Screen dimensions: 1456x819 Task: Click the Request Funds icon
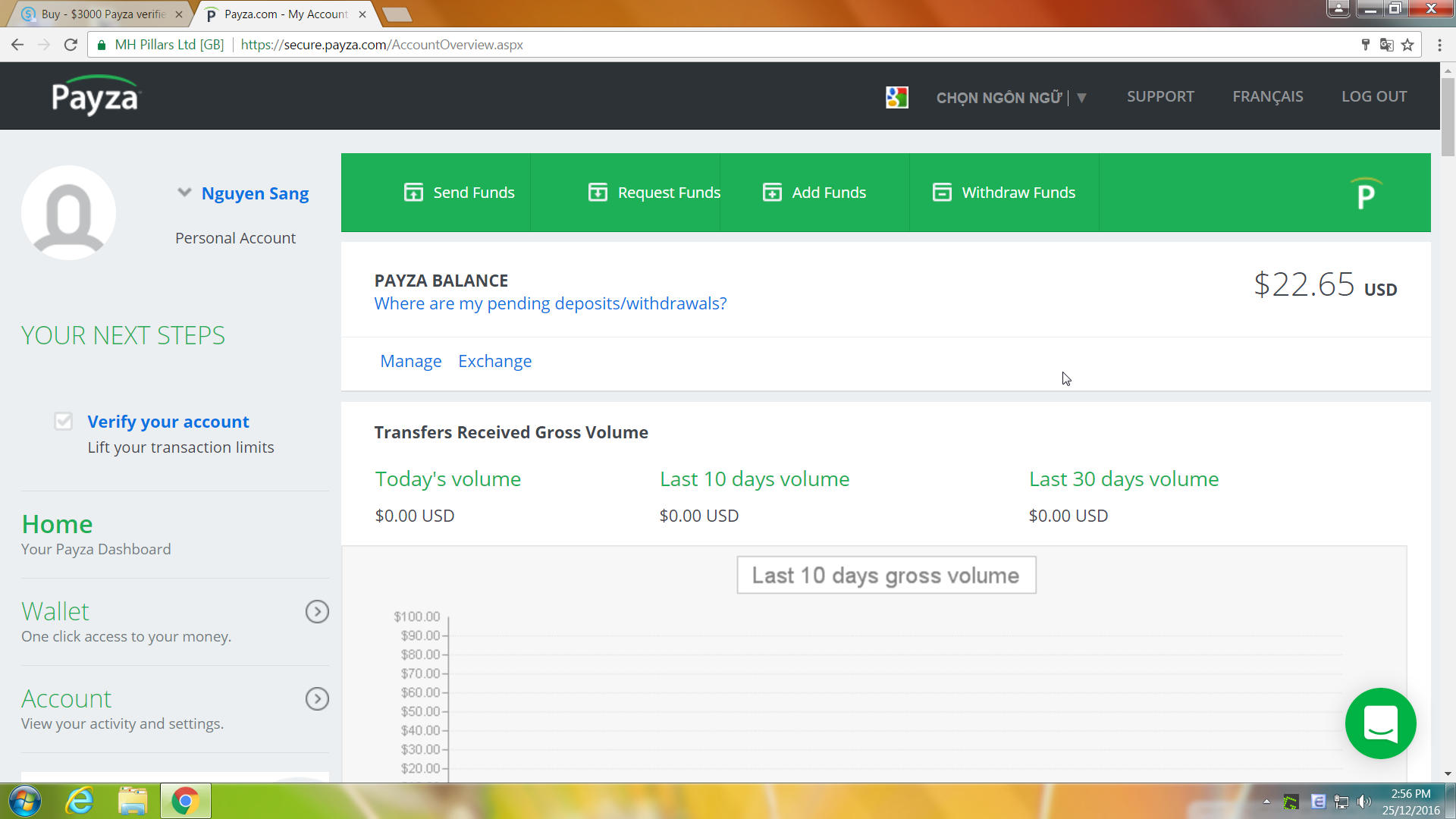coord(598,193)
